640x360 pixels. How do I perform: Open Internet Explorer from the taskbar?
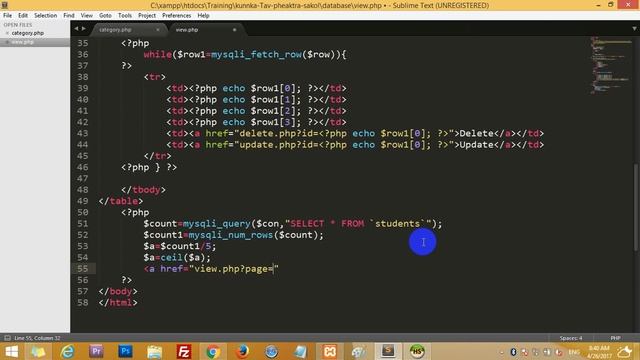67,351
